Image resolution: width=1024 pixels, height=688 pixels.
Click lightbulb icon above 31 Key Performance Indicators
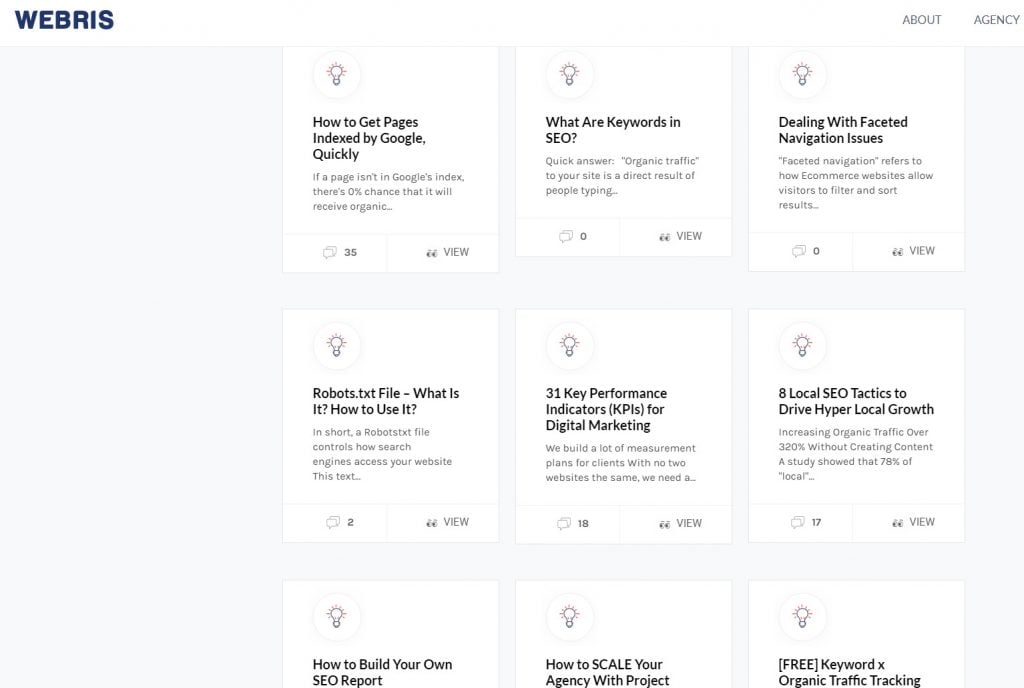click(x=570, y=345)
